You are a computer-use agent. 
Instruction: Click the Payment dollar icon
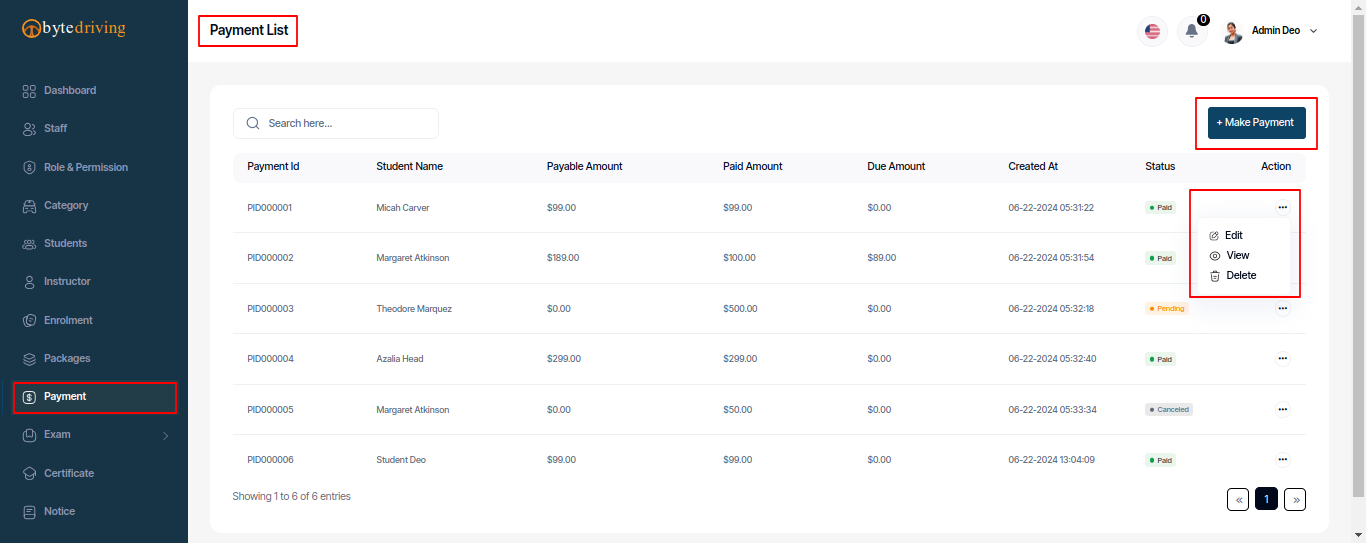click(x=29, y=397)
